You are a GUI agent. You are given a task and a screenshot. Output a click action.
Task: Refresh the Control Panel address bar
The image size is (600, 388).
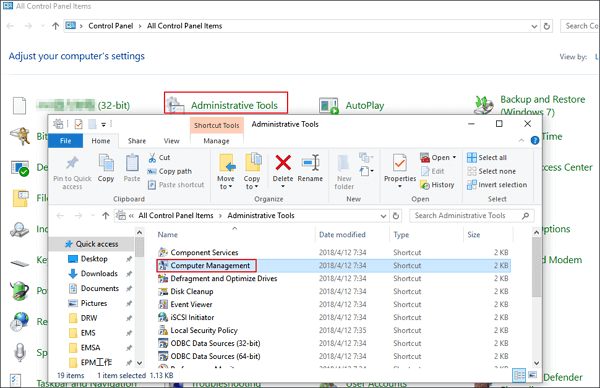(547, 26)
